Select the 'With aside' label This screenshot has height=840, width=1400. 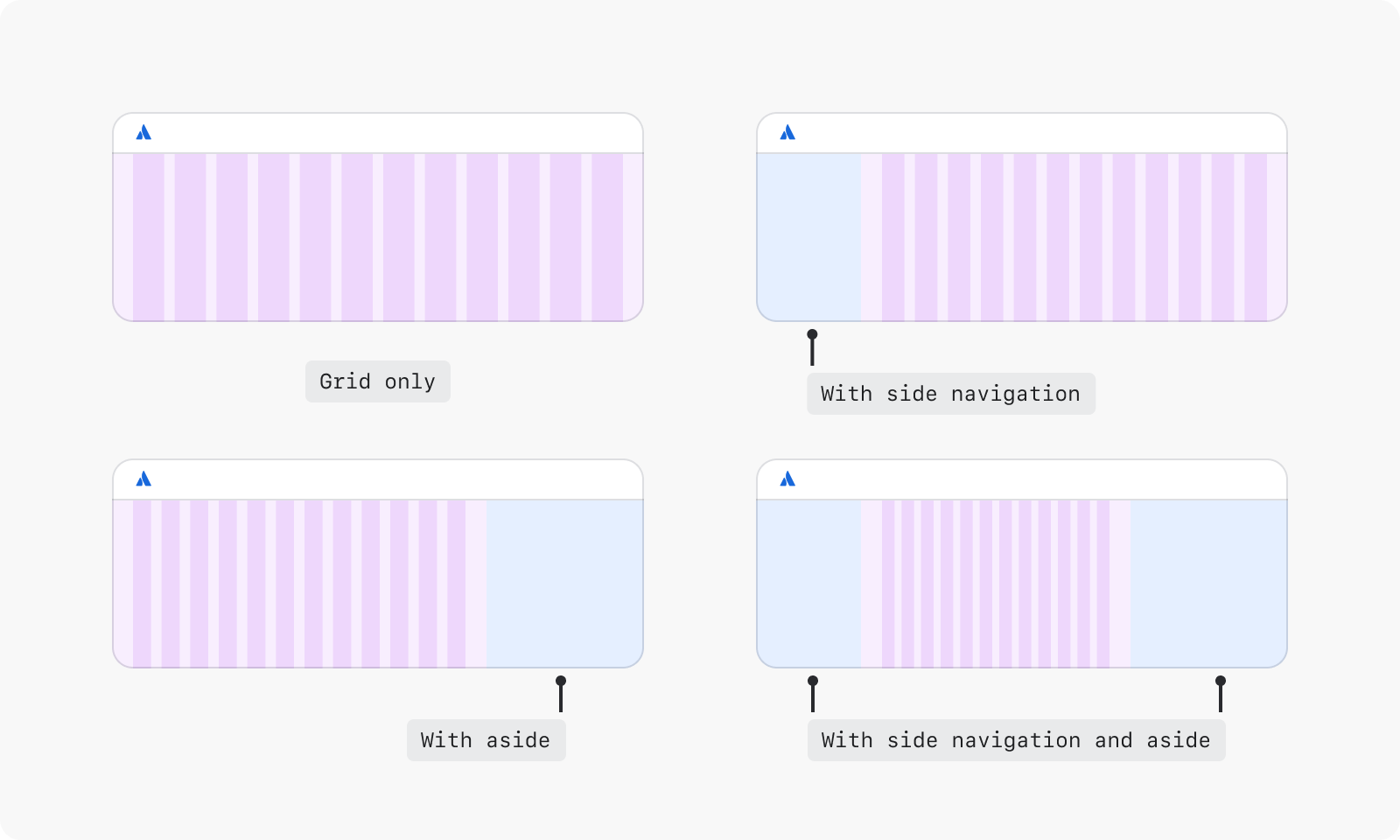pyautogui.click(x=486, y=740)
